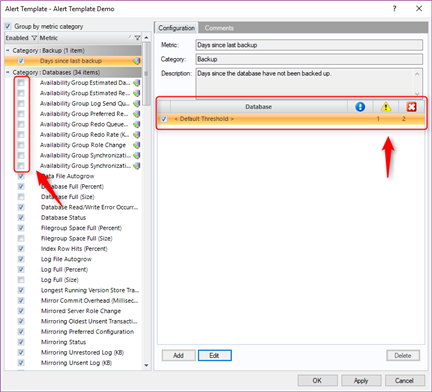The image size is (432, 392).
Task: Click the yellow warning threshold column icon
Action: pyautogui.click(x=386, y=107)
